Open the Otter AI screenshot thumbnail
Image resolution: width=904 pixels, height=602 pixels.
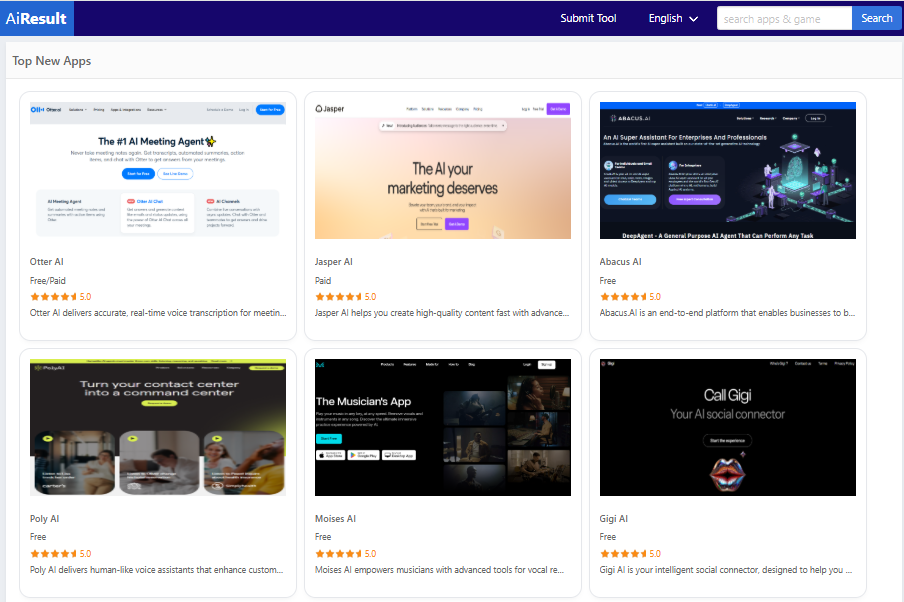tap(158, 171)
